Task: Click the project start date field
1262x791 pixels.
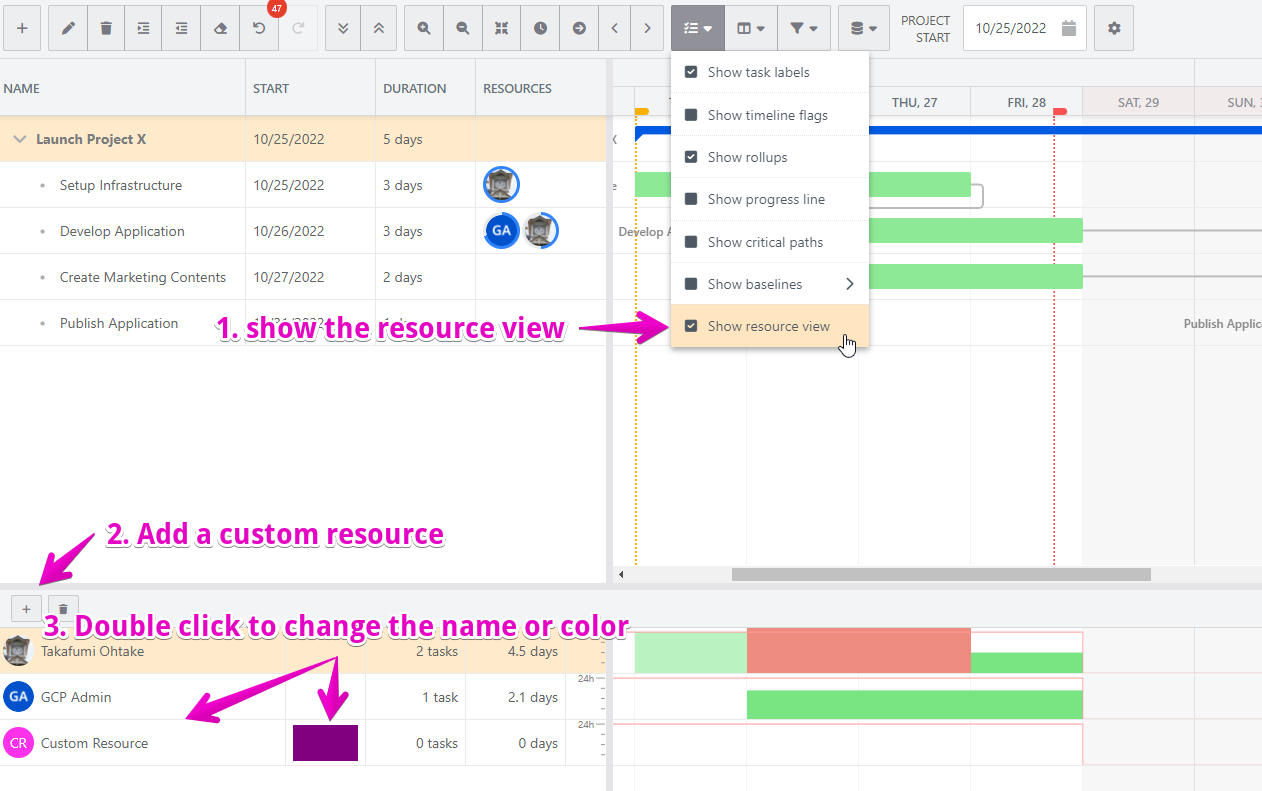Action: click(x=1012, y=28)
